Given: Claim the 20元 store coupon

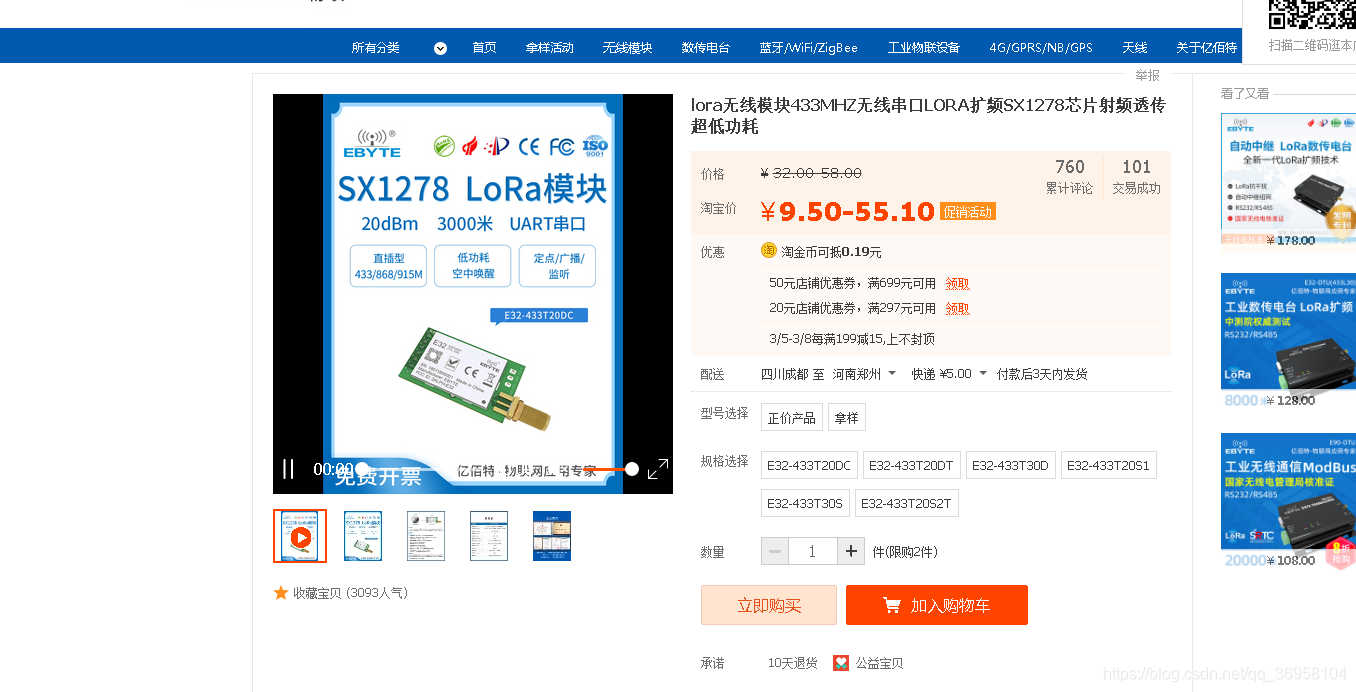Looking at the screenshot, I should (x=957, y=309).
